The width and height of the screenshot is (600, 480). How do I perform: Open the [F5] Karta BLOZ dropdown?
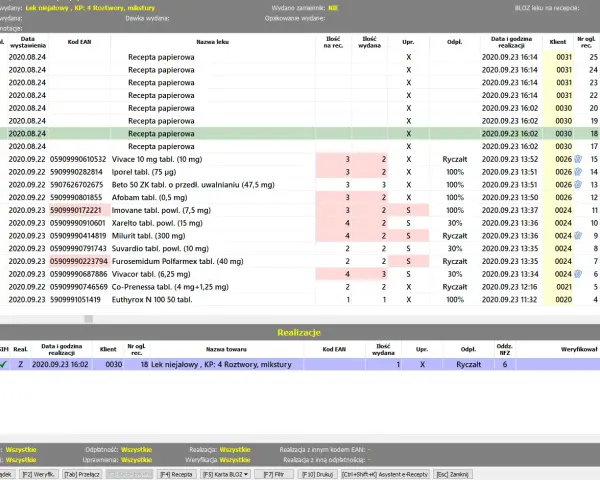click(x=225, y=474)
